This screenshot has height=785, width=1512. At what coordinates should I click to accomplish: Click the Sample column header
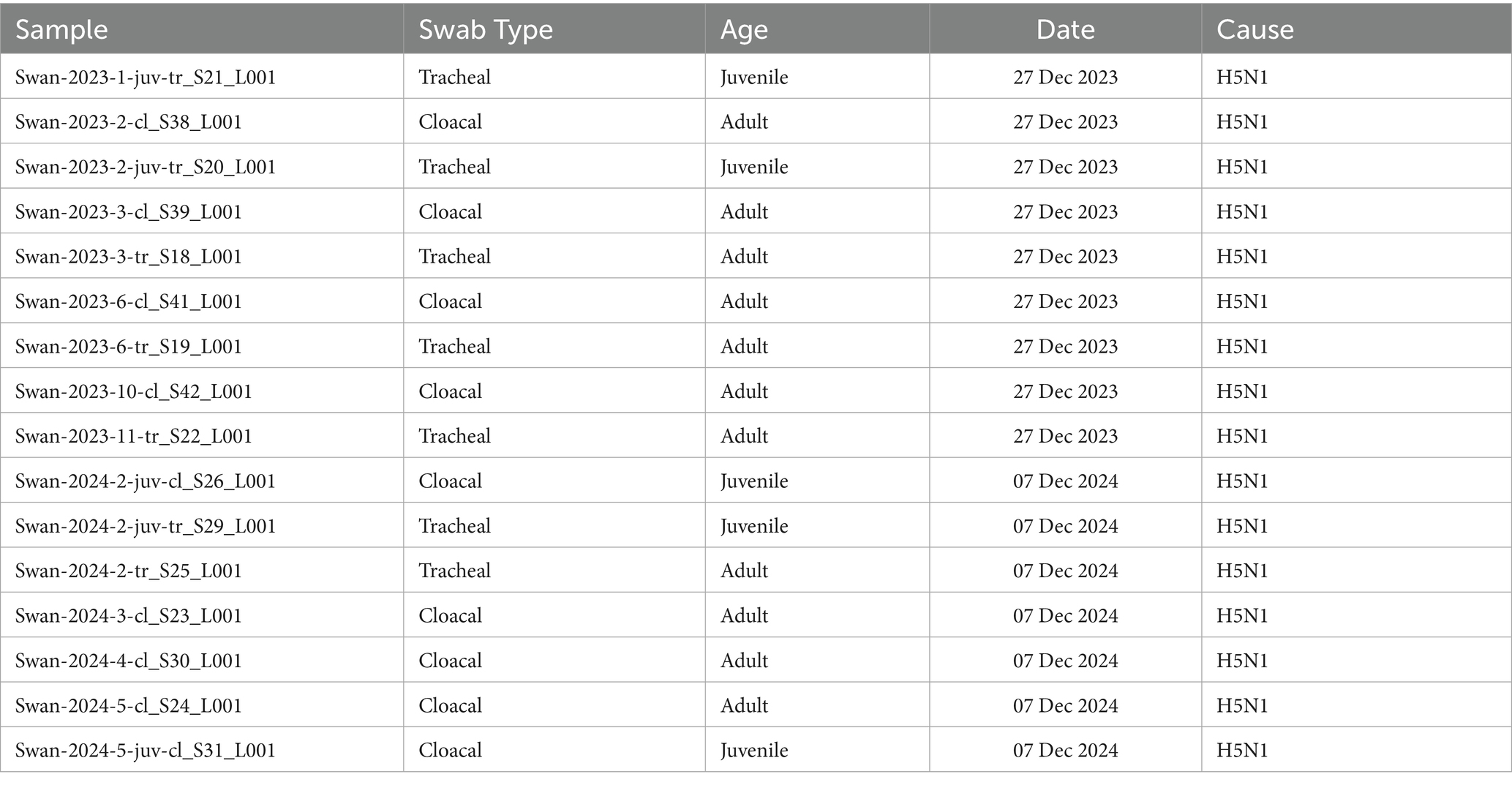coord(61,29)
